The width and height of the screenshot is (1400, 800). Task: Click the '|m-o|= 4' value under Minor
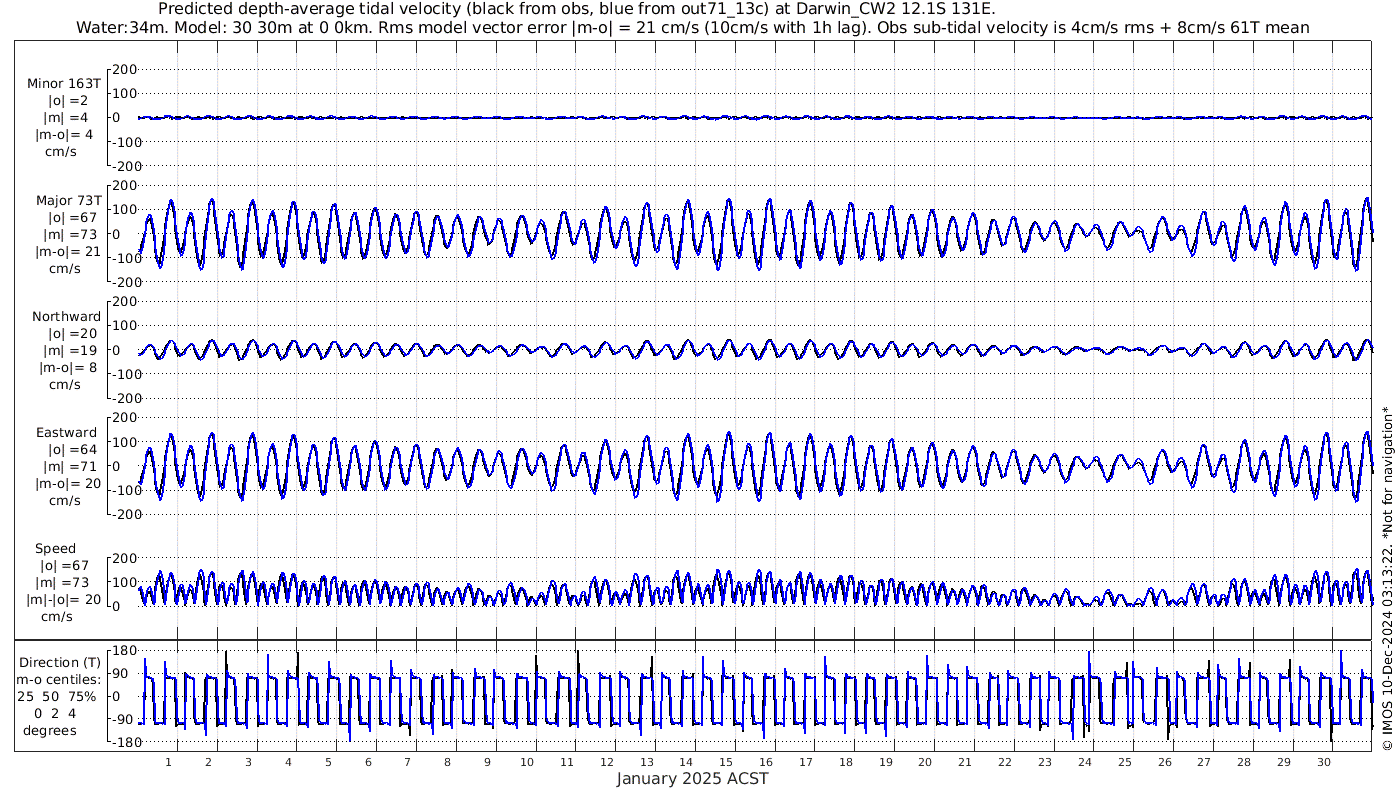pyautogui.click(x=66, y=135)
